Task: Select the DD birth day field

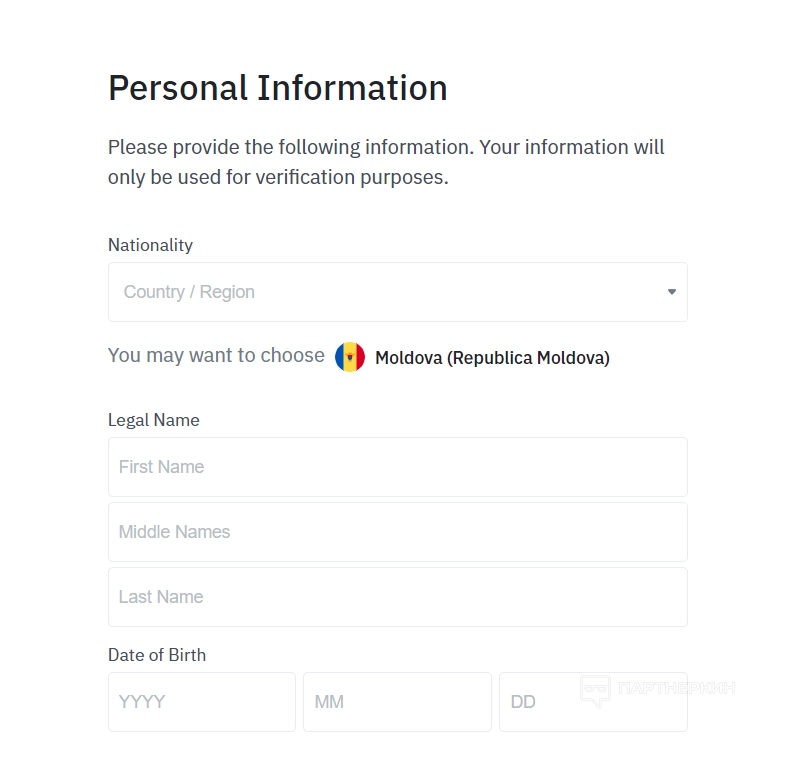Action: click(540, 702)
